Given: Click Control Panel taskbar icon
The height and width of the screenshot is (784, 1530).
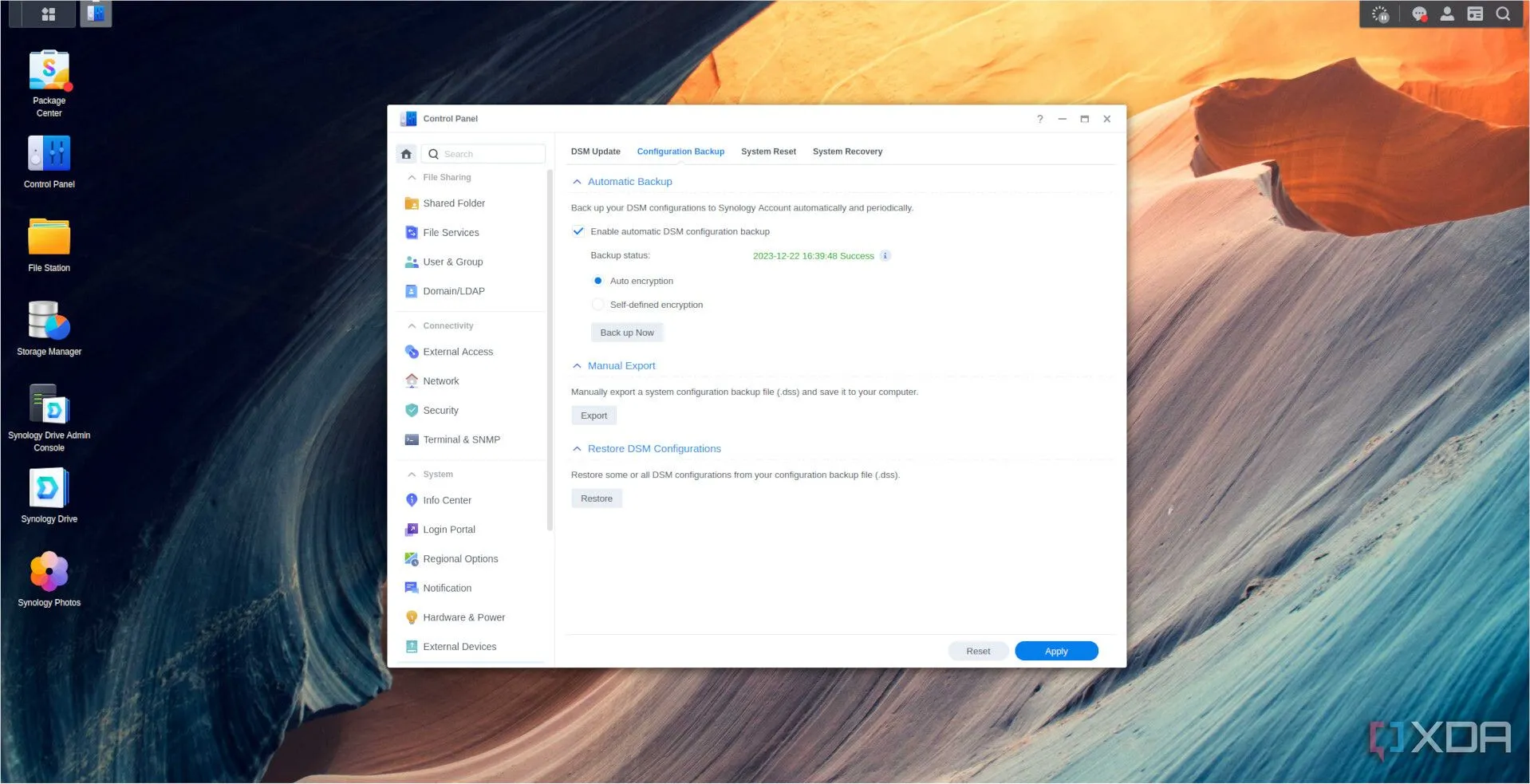Looking at the screenshot, I should point(96,14).
